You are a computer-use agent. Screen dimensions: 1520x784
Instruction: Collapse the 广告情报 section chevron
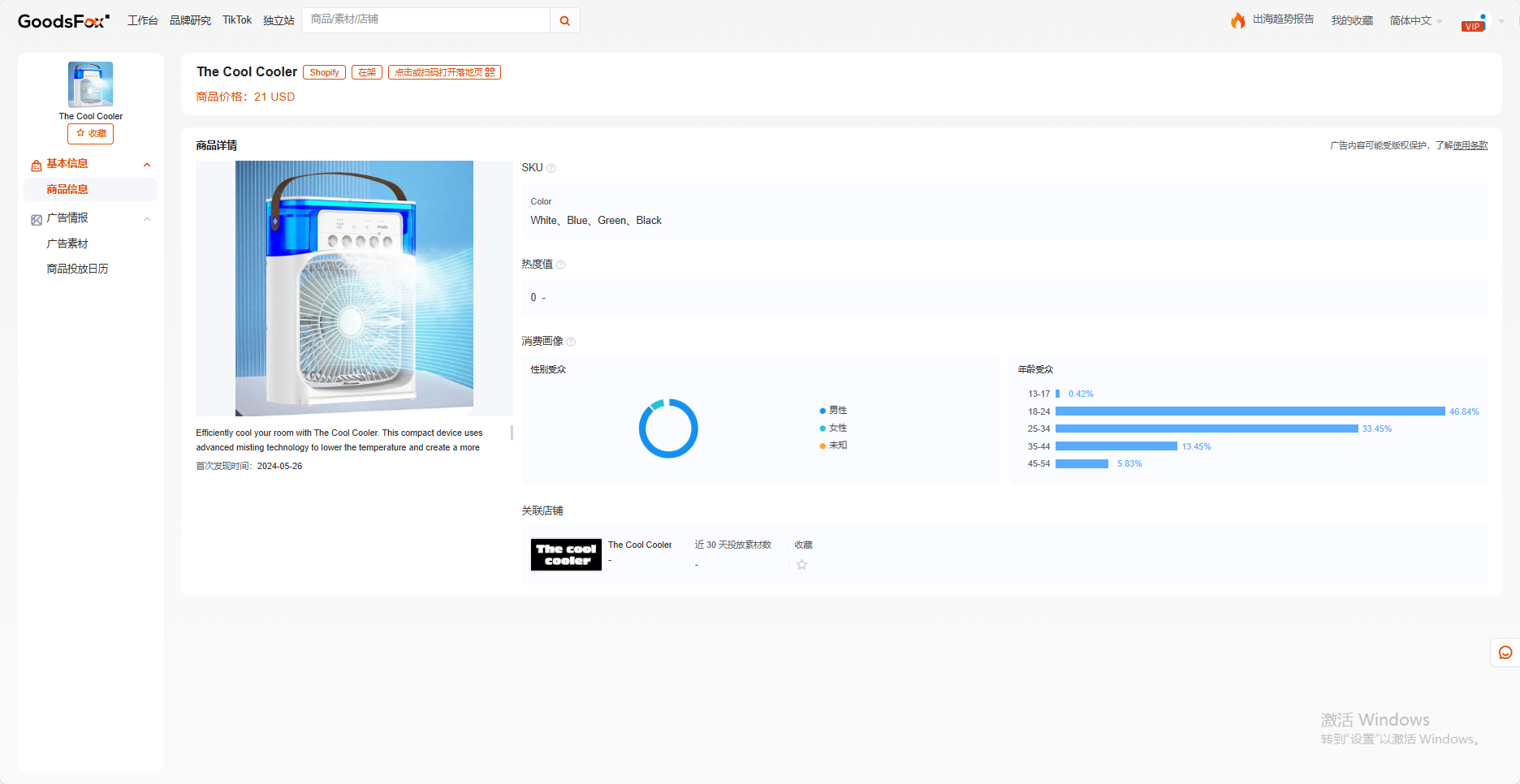[147, 219]
